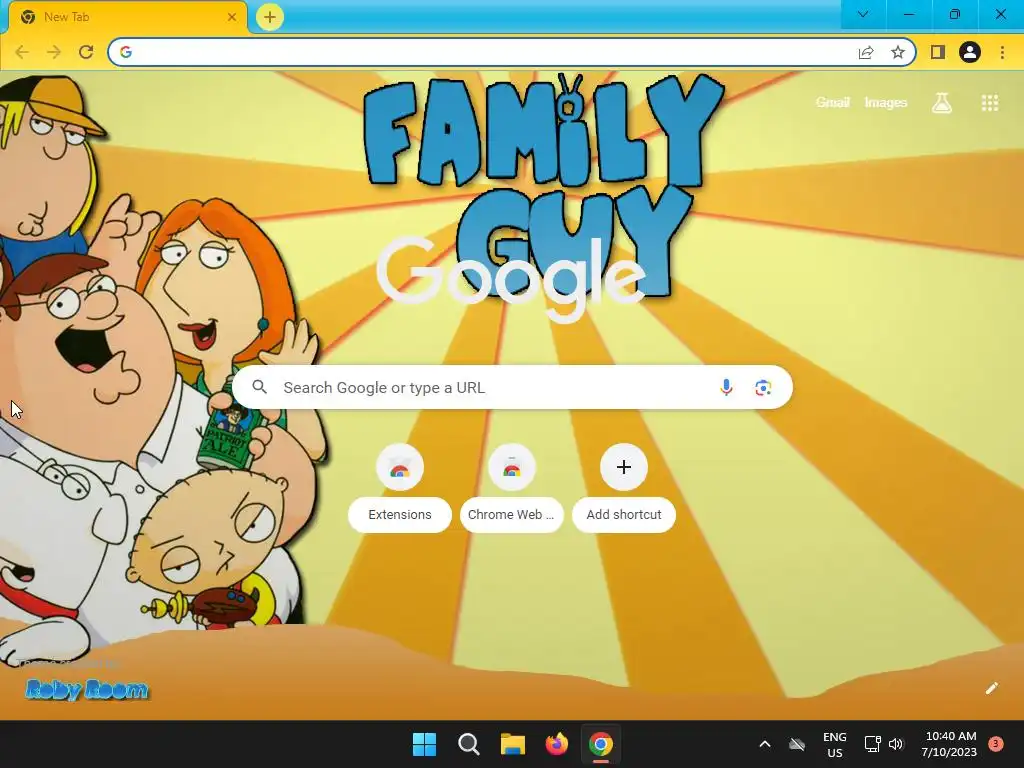
Task: Click the ENG US language indicator
Action: 835,744
